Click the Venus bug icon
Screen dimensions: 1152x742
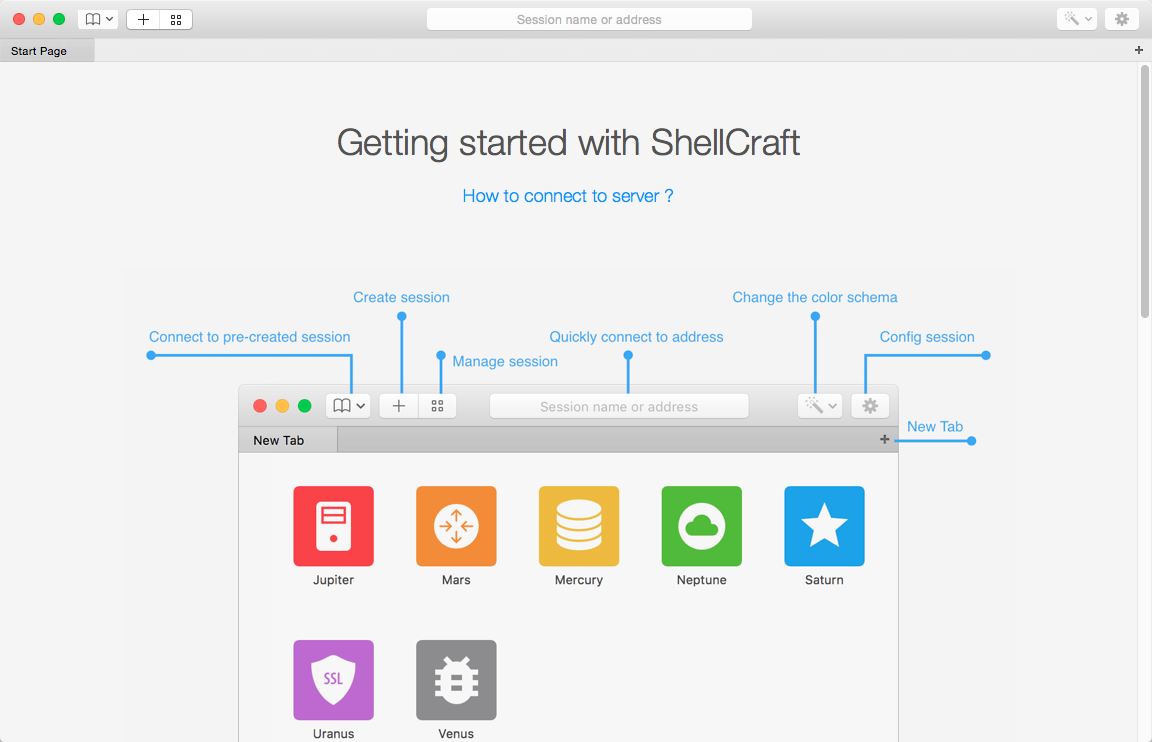click(x=456, y=680)
